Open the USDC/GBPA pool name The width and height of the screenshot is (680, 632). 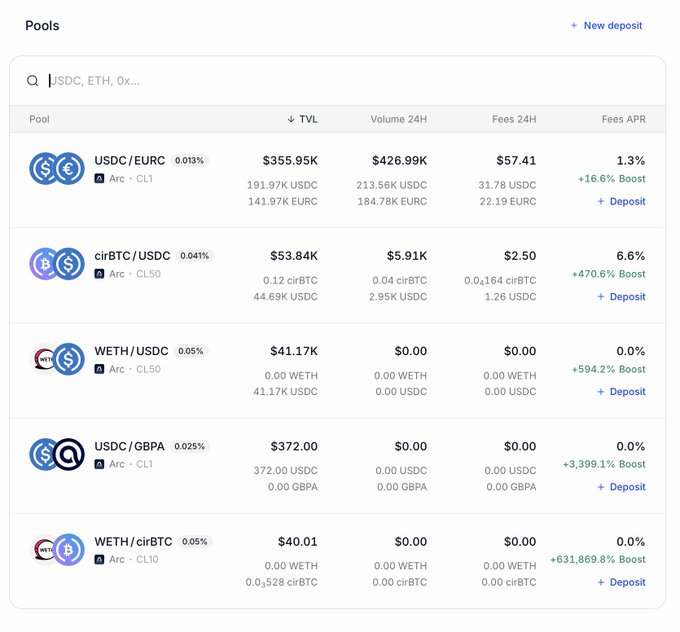130,446
